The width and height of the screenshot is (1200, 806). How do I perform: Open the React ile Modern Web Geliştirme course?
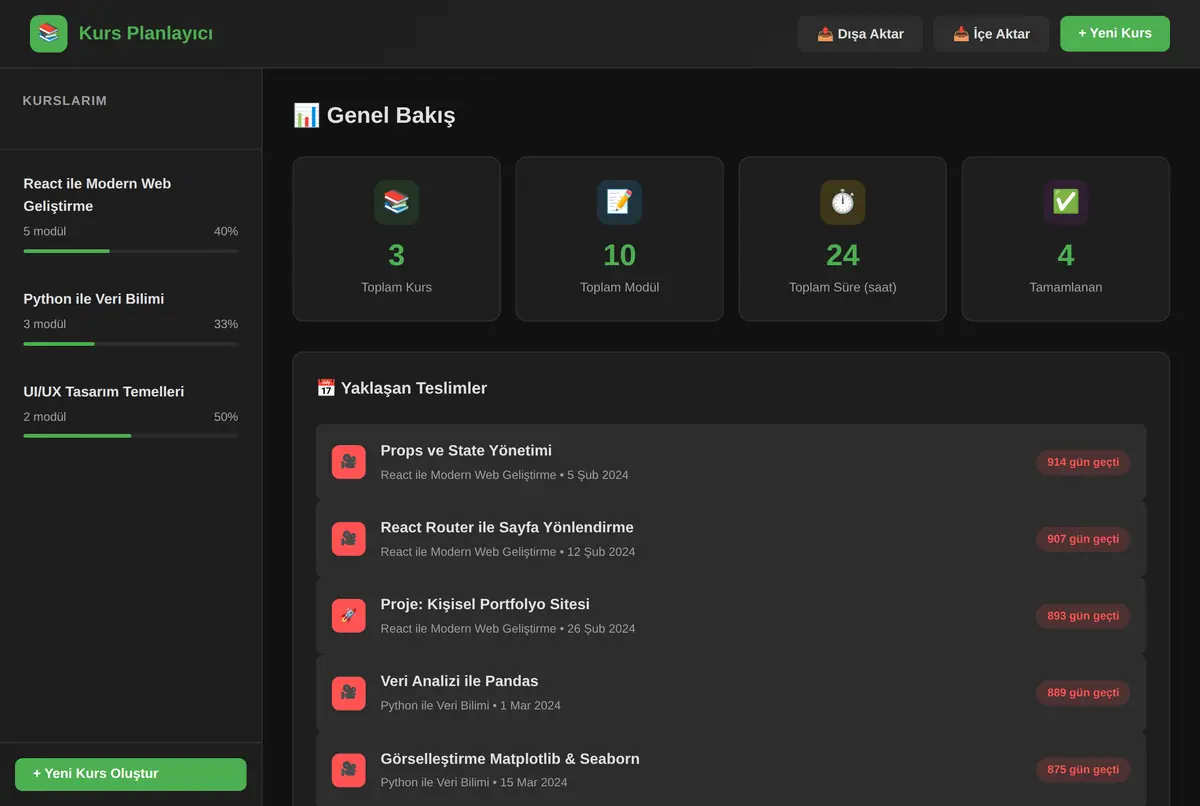[131, 215]
